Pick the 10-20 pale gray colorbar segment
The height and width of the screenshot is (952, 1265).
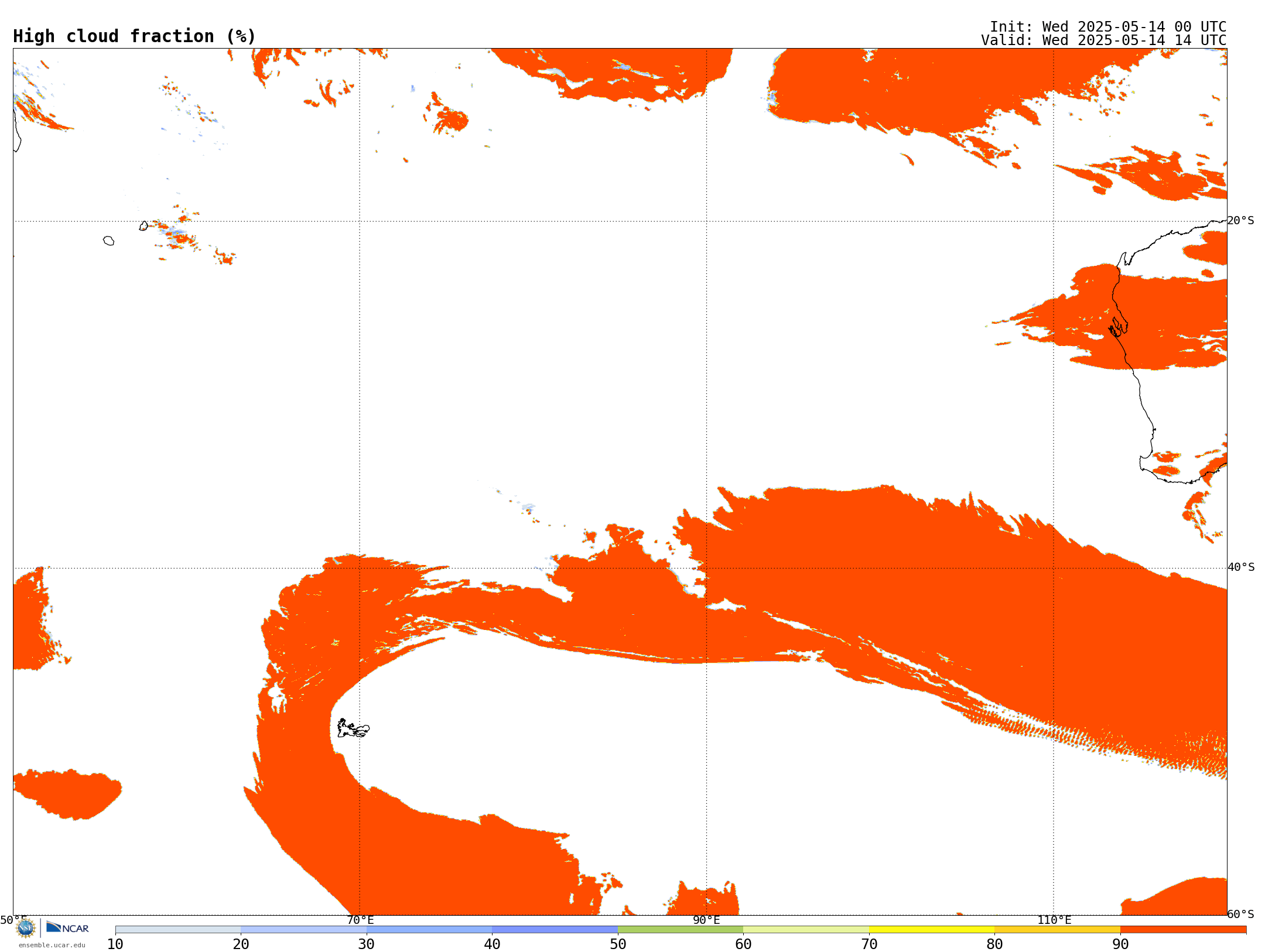[x=178, y=930]
